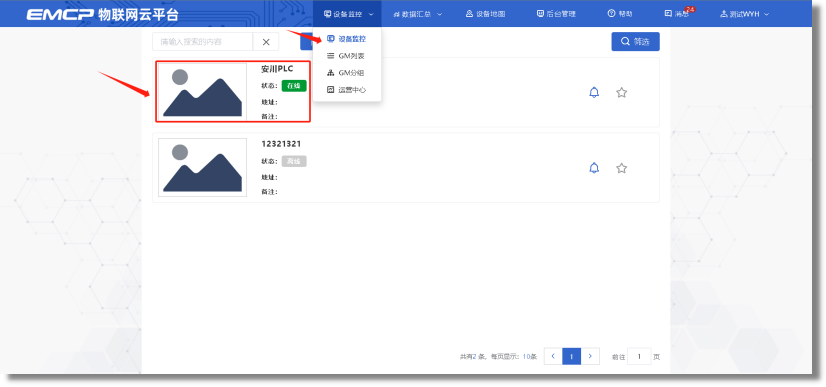This screenshot has width=826, height=387.
Task: Open the 安川PLC device thumbnail
Action: click(x=202, y=92)
